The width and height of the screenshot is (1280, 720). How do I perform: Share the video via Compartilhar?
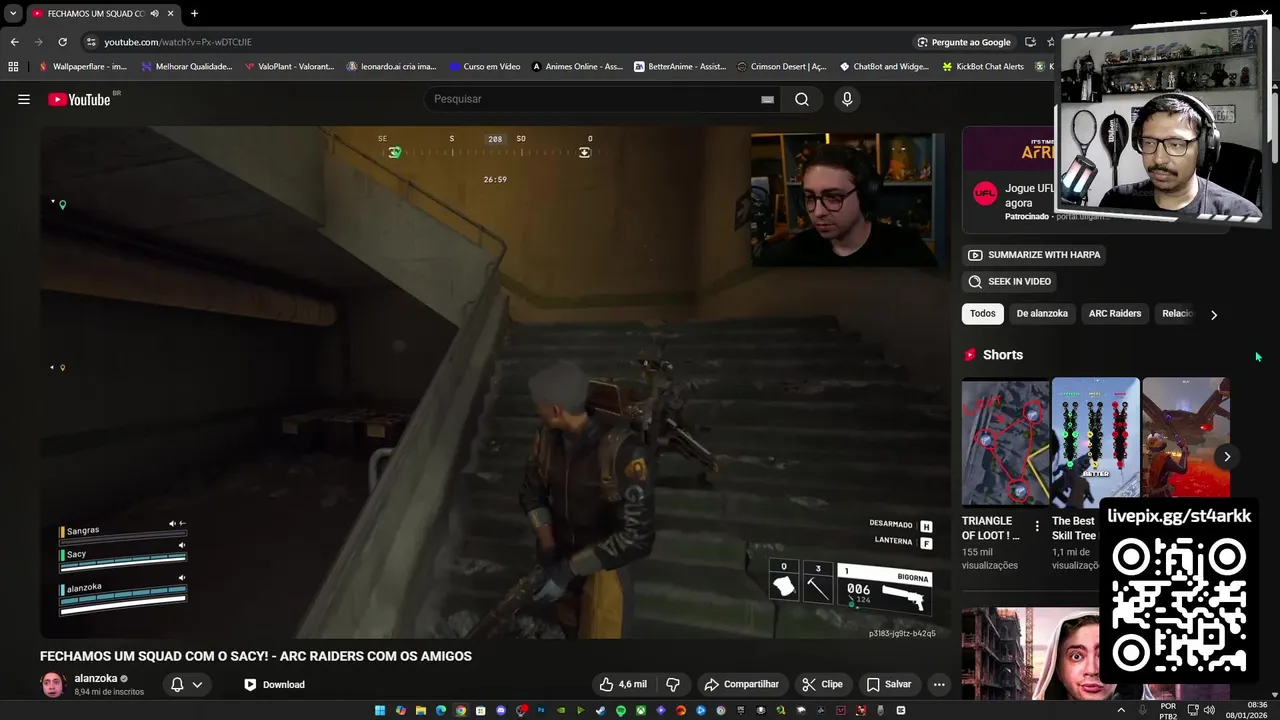click(x=741, y=684)
